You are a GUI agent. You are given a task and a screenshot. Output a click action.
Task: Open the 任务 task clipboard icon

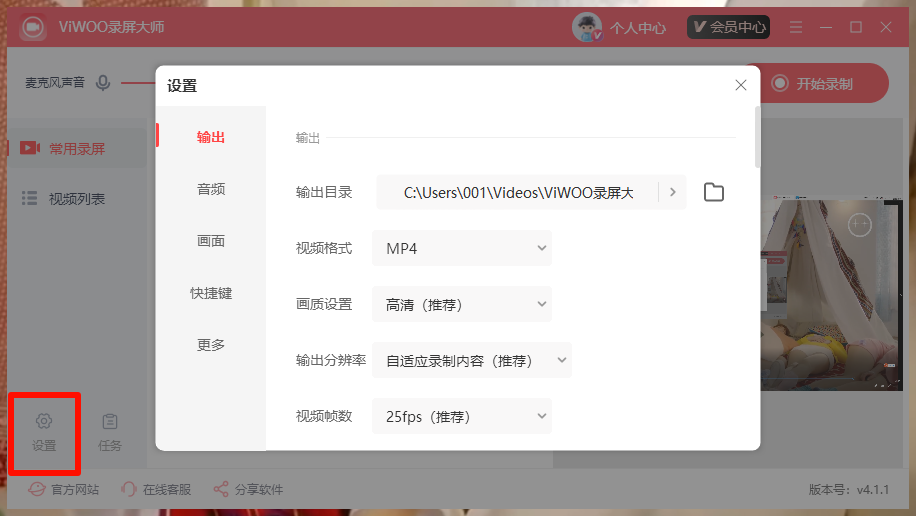[110, 421]
